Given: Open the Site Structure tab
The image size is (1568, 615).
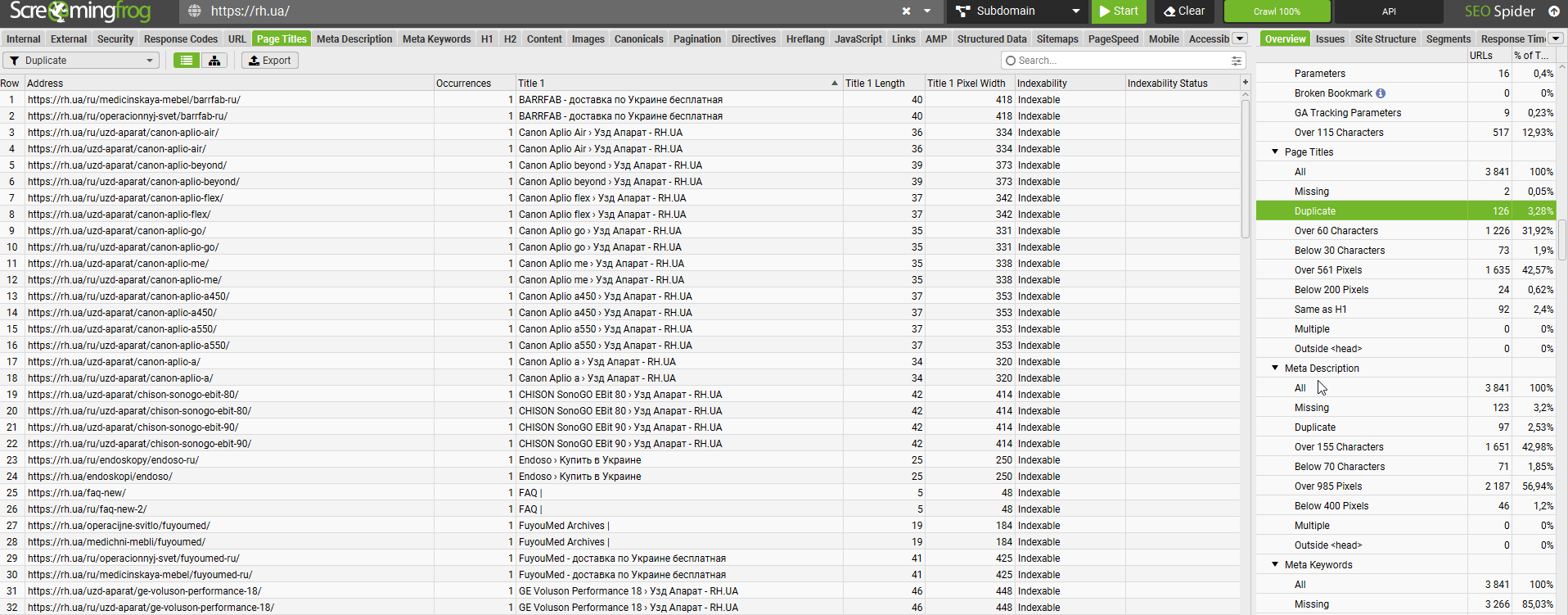Looking at the screenshot, I should 1386,39.
